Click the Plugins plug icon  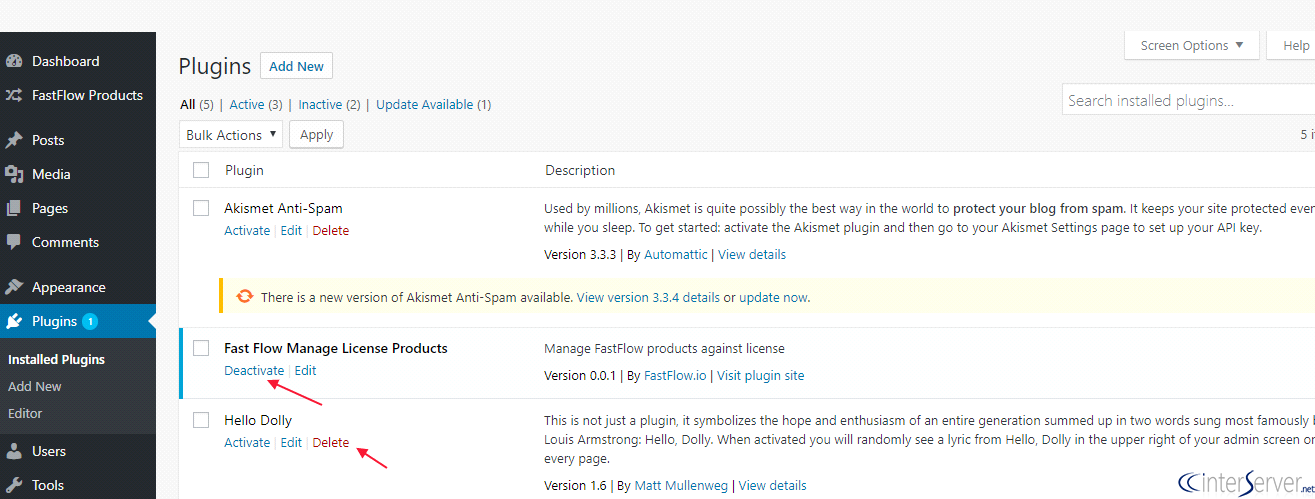click(14, 321)
